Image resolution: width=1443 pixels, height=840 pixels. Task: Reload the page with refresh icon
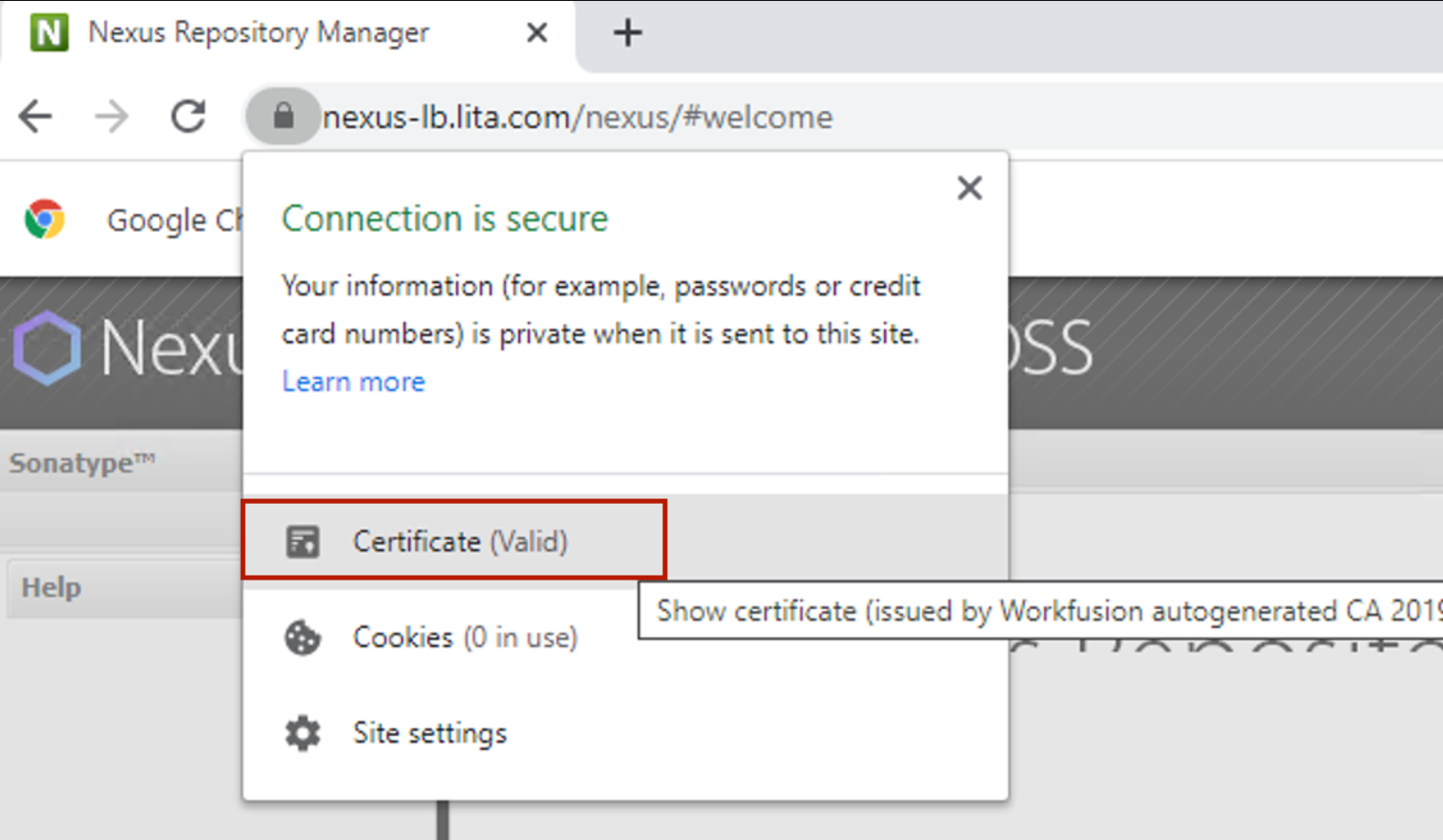tap(189, 116)
